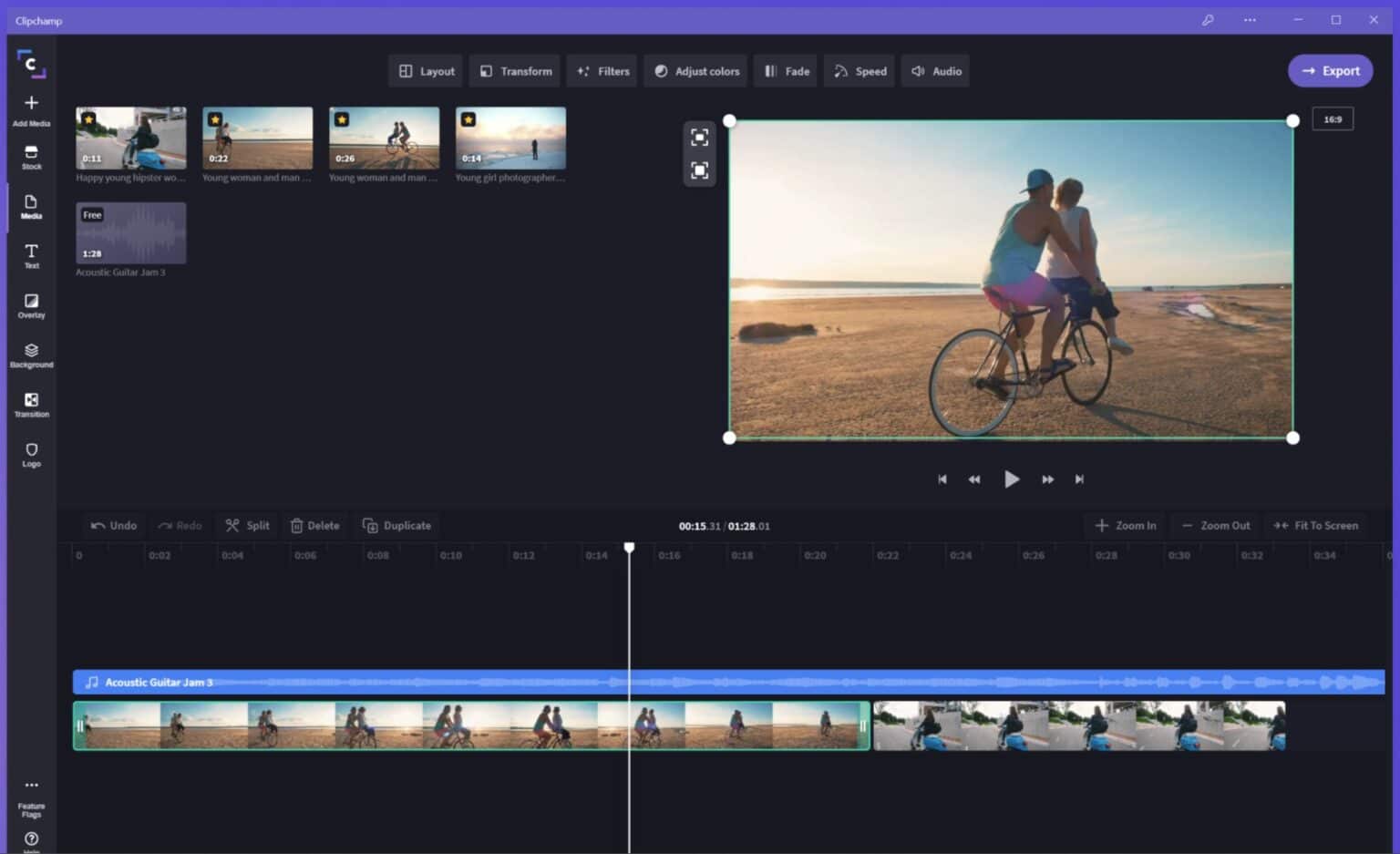Open the Transition panel
The width and height of the screenshot is (1400, 854).
click(x=31, y=405)
